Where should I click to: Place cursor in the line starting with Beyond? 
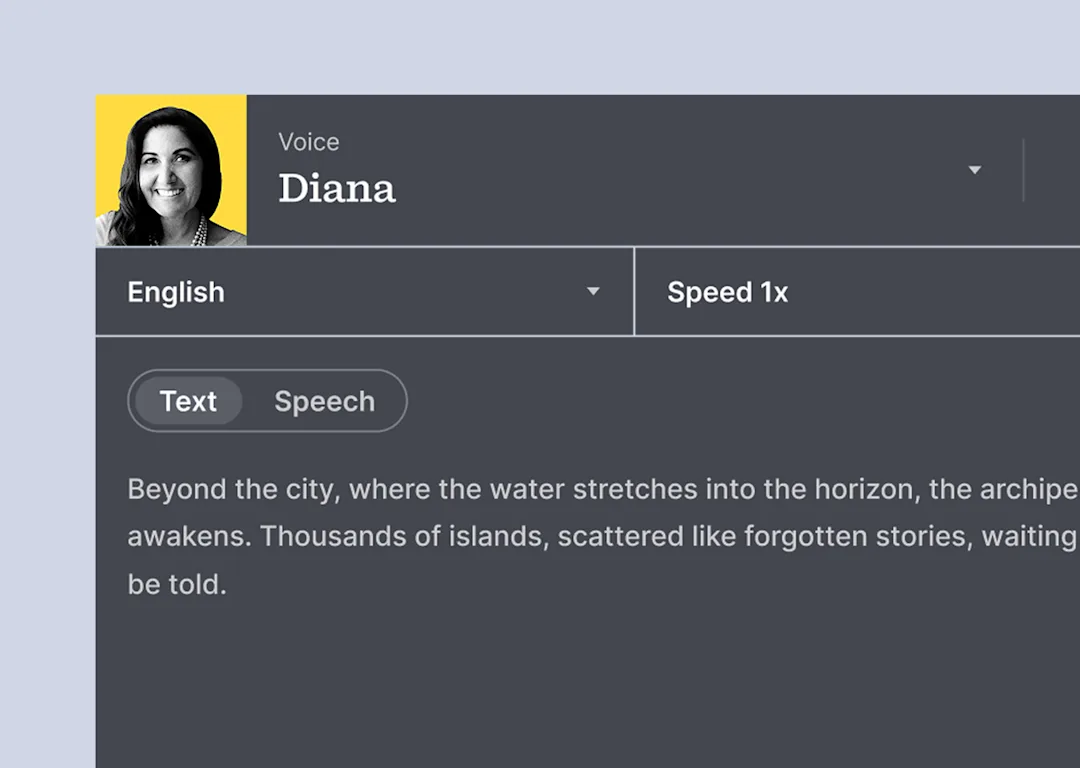(603, 490)
